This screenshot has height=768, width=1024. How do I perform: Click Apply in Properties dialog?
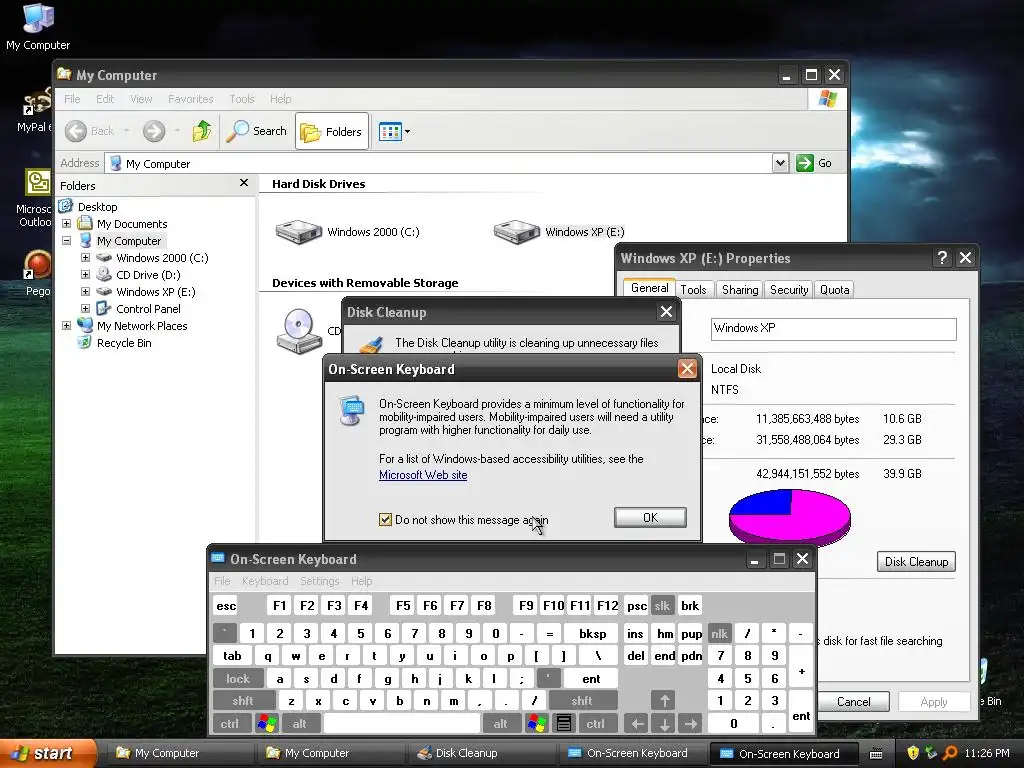point(934,701)
